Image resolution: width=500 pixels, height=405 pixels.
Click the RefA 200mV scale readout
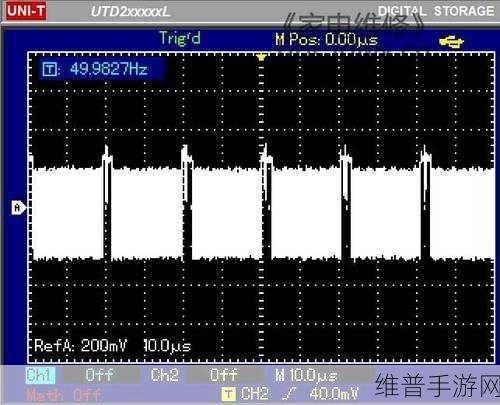[x=81, y=345]
